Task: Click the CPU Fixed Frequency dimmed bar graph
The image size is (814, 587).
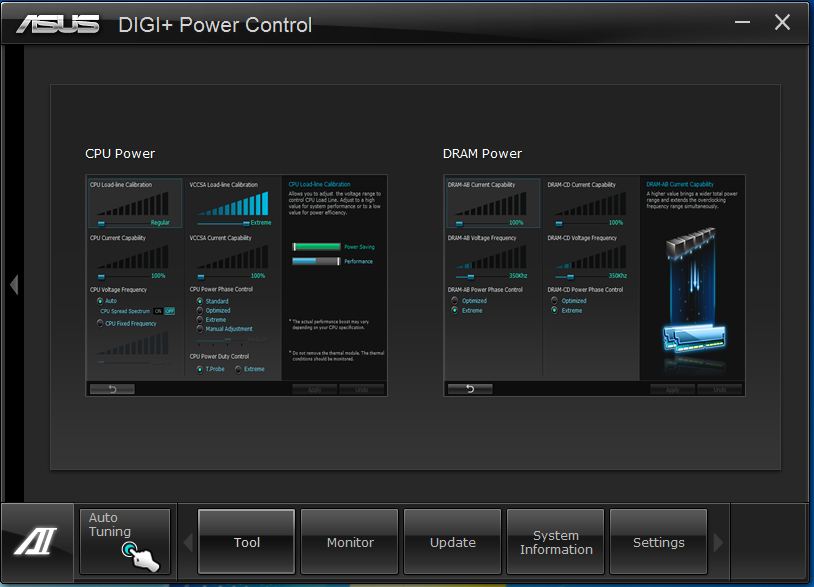Action: tap(133, 343)
